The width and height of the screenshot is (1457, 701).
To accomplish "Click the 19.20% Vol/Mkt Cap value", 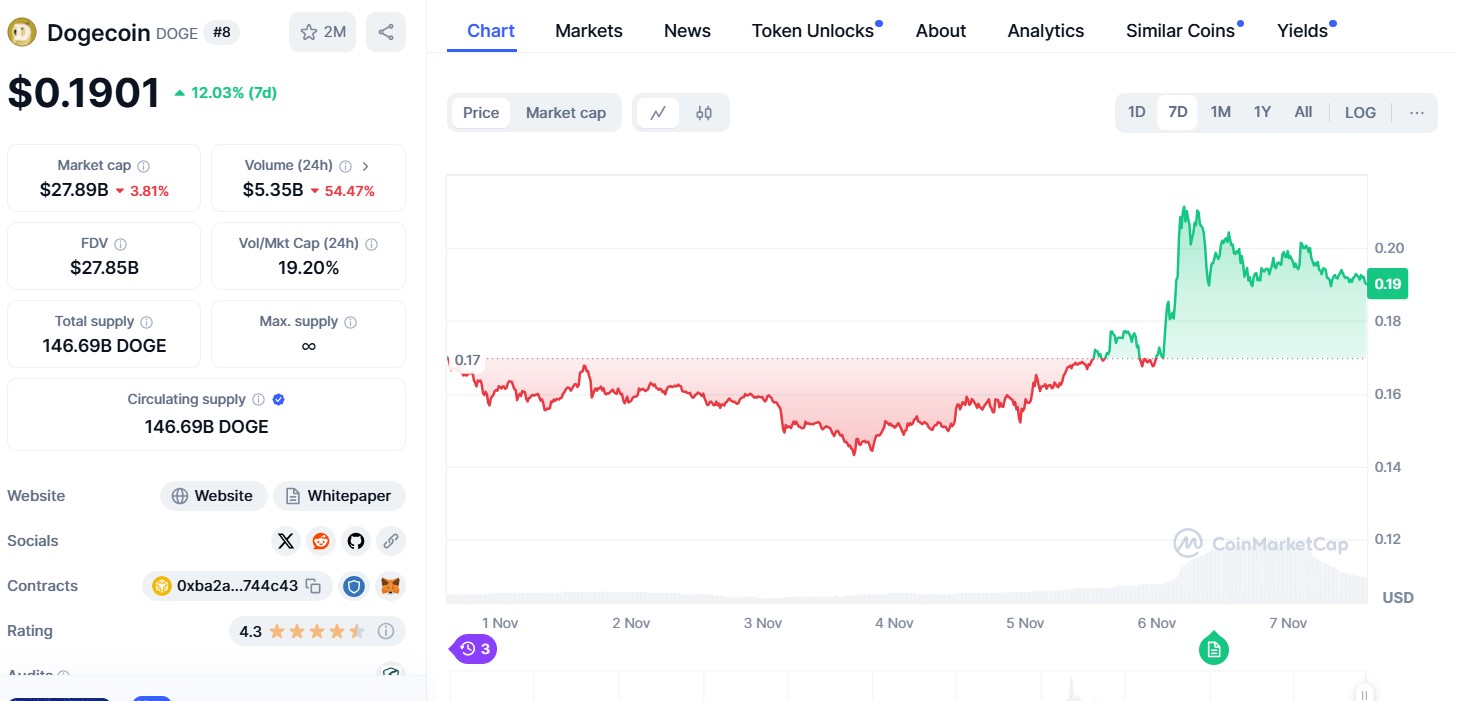I will tap(308, 268).
